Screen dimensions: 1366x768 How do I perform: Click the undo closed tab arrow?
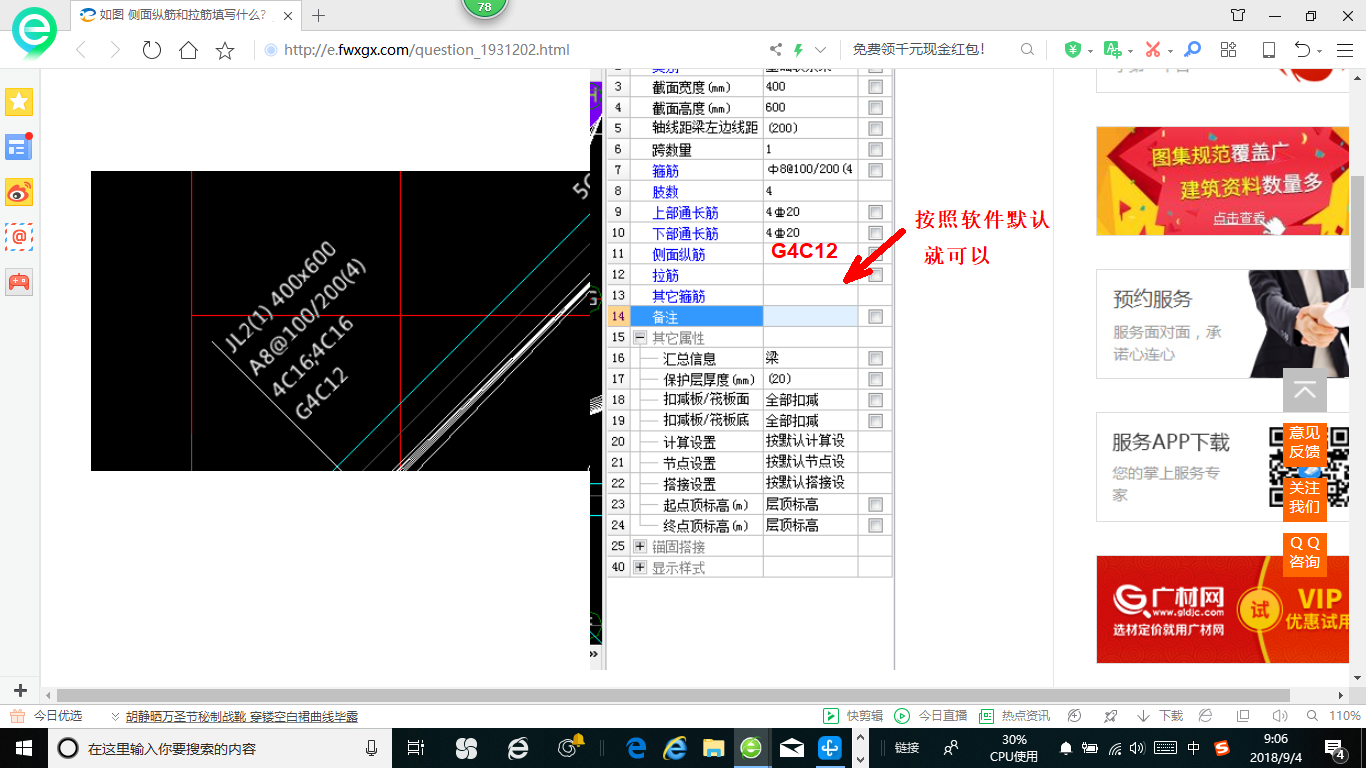tap(1302, 50)
